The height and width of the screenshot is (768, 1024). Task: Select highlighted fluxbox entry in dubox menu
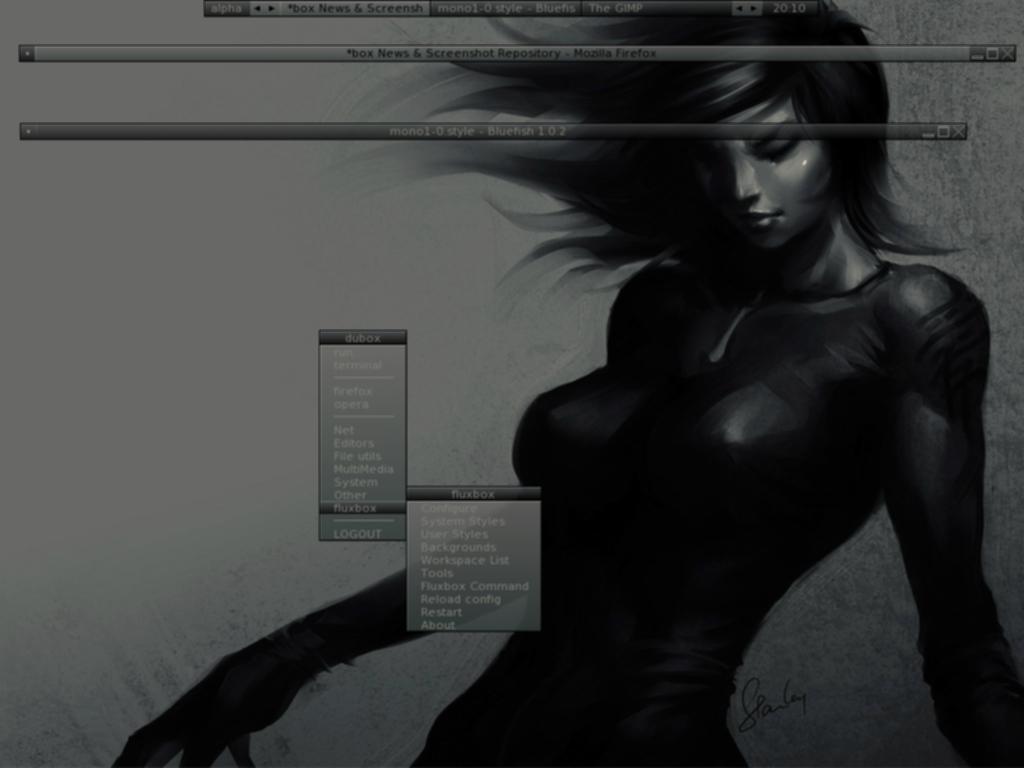[x=362, y=508]
